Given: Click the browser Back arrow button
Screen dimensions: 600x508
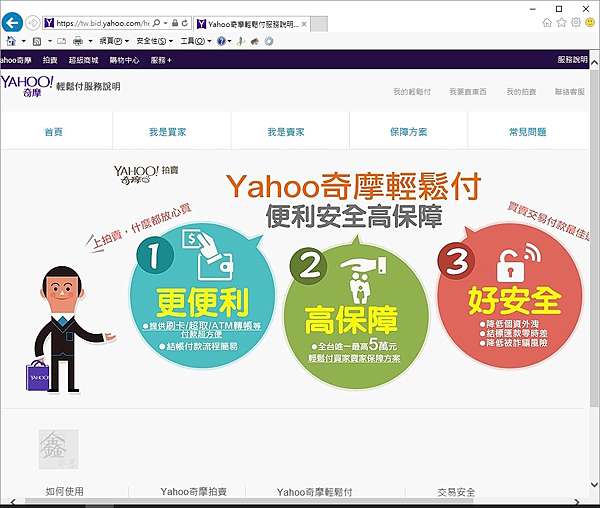Looking at the screenshot, I should [12, 23].
